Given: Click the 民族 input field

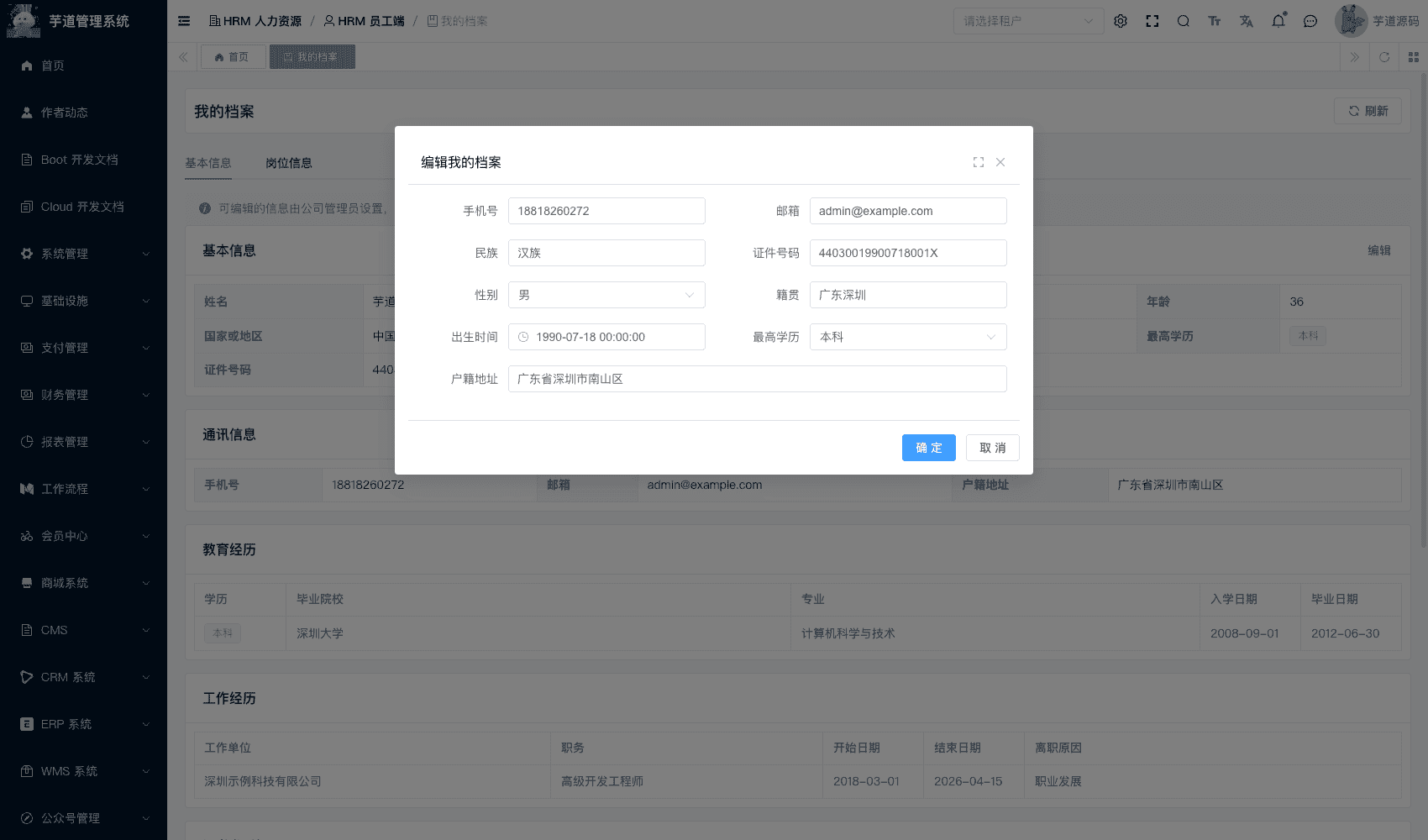Looking at the screenshot, I should click(x=606, y=253).
